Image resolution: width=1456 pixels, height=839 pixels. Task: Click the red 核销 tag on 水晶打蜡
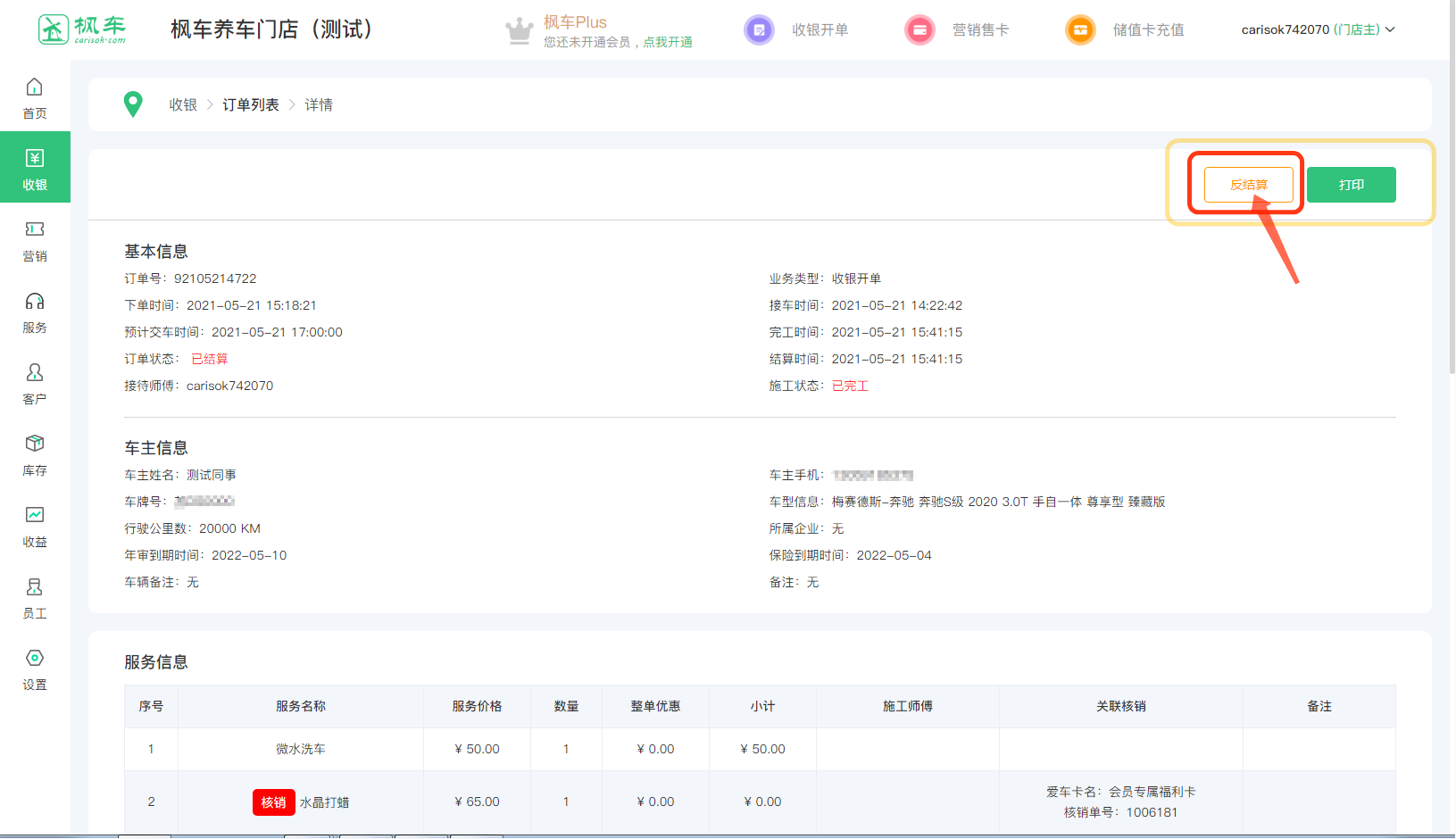[273, 802]
